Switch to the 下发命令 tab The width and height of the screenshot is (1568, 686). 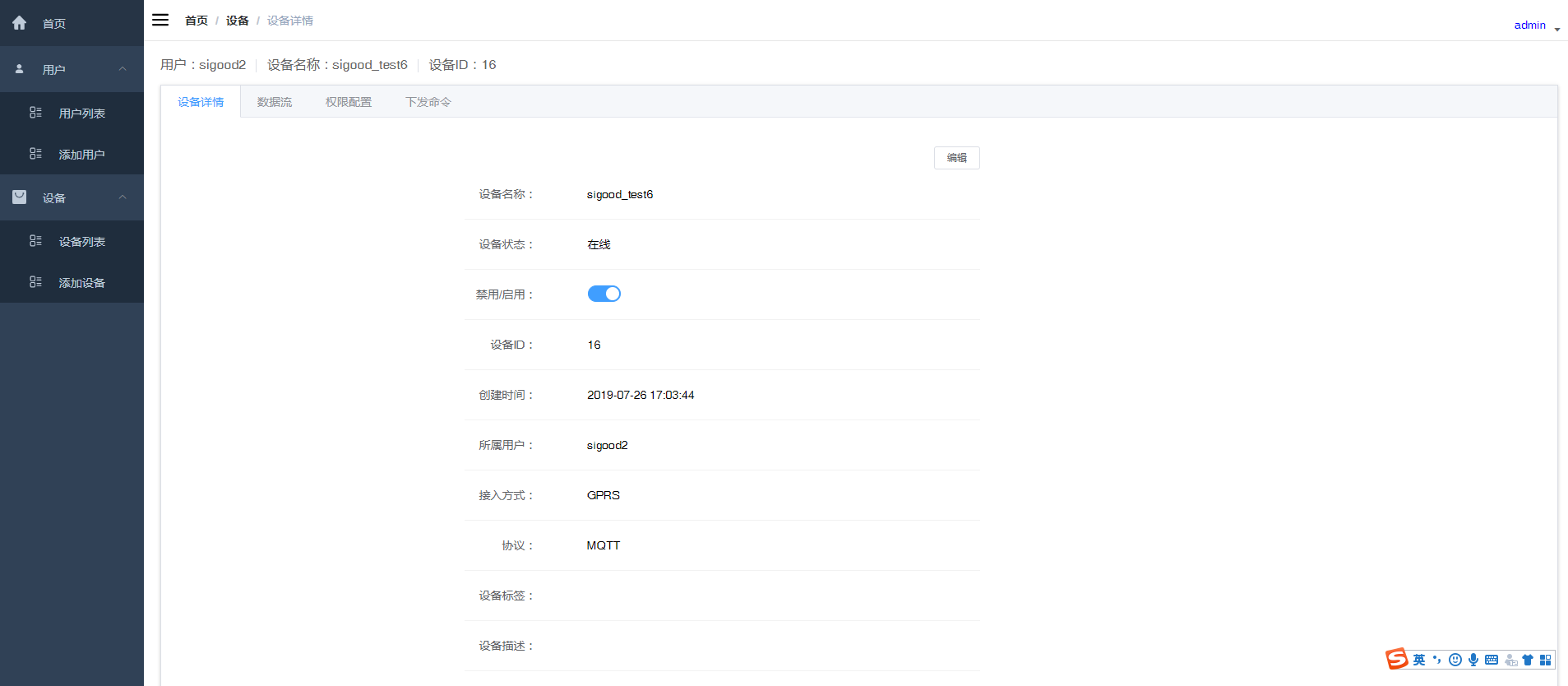click(x=428, y=102)
